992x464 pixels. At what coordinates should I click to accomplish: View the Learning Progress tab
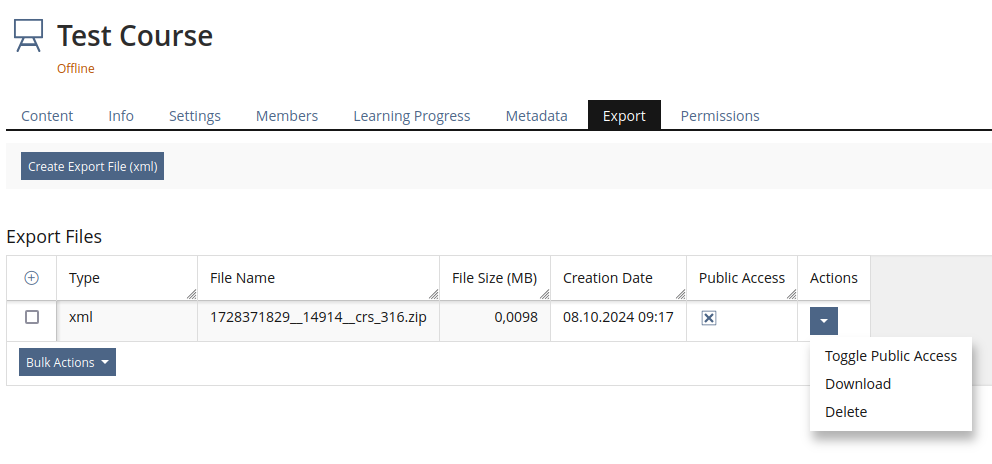pyautogui.click(x=411, y=116)
